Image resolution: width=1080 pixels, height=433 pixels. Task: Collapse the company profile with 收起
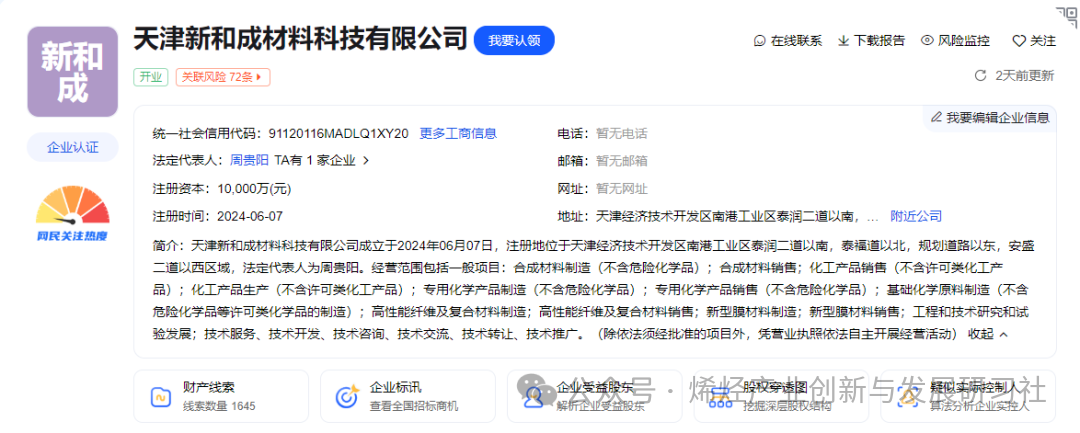[x=987, y=334]
